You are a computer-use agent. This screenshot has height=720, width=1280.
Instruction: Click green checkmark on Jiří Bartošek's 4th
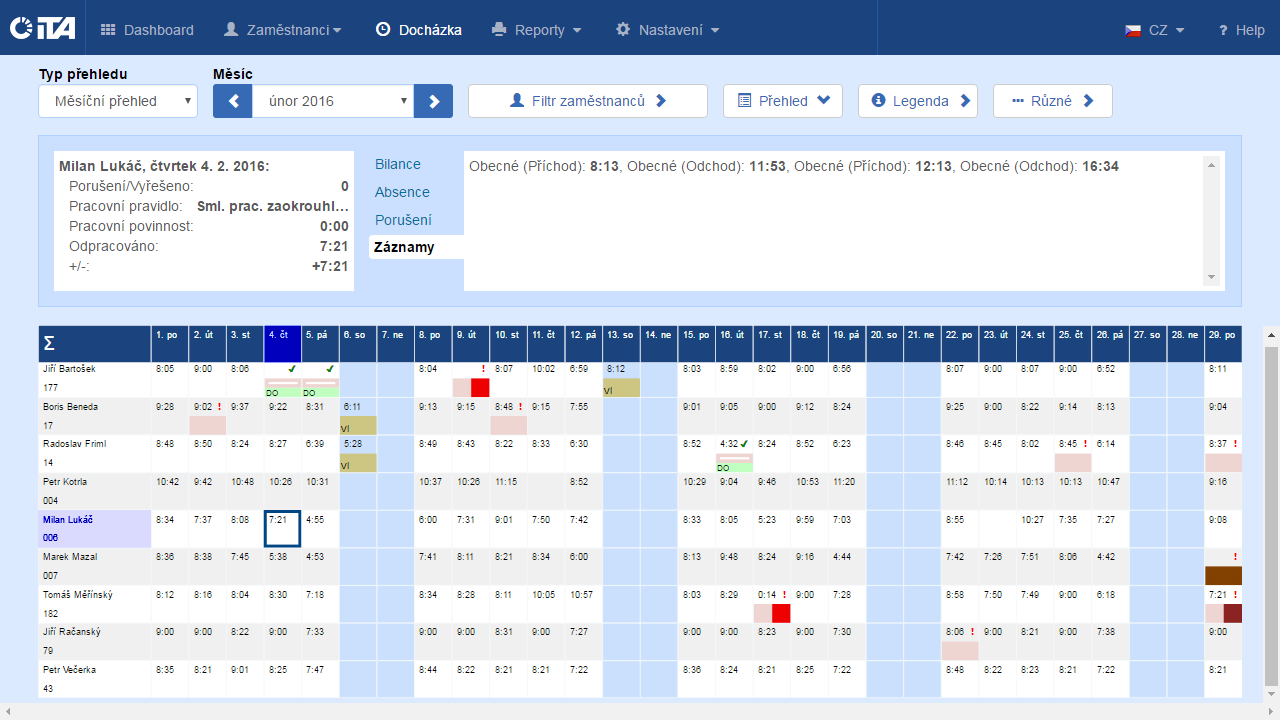291,369
